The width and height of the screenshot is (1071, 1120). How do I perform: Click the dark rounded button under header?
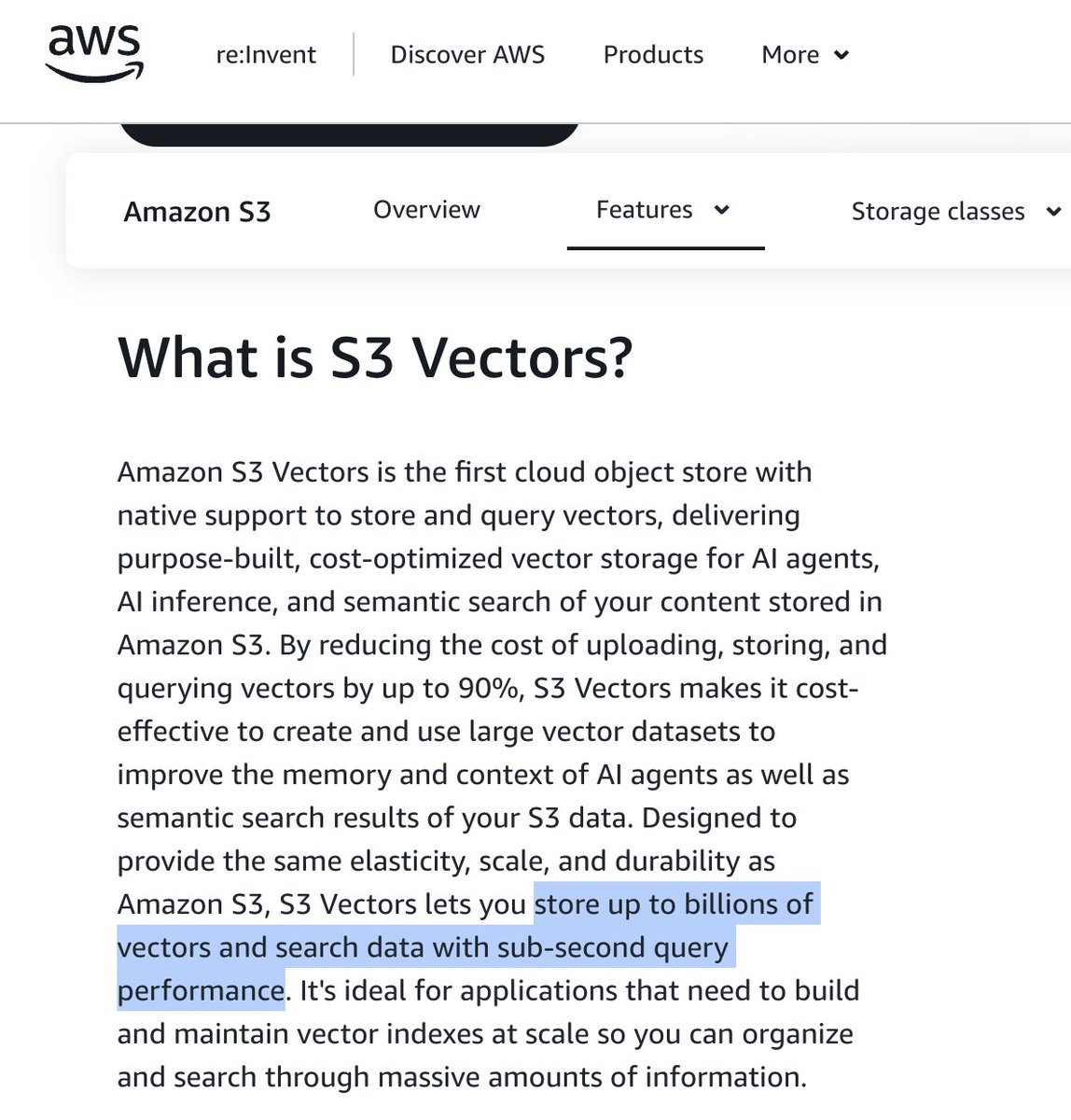349,135
